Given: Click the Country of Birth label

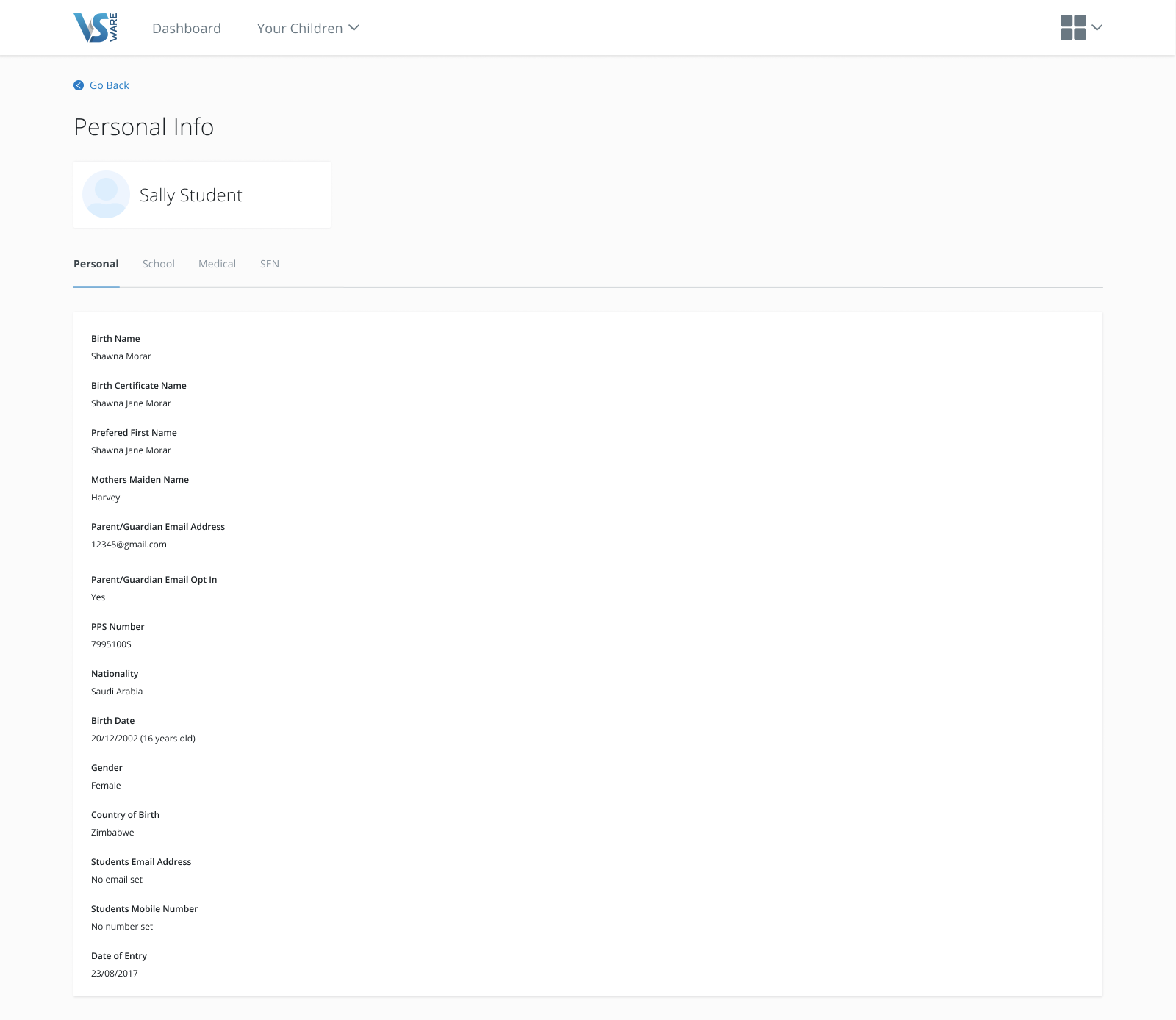Looking at the screenshot, I should [x=125, y=815].
